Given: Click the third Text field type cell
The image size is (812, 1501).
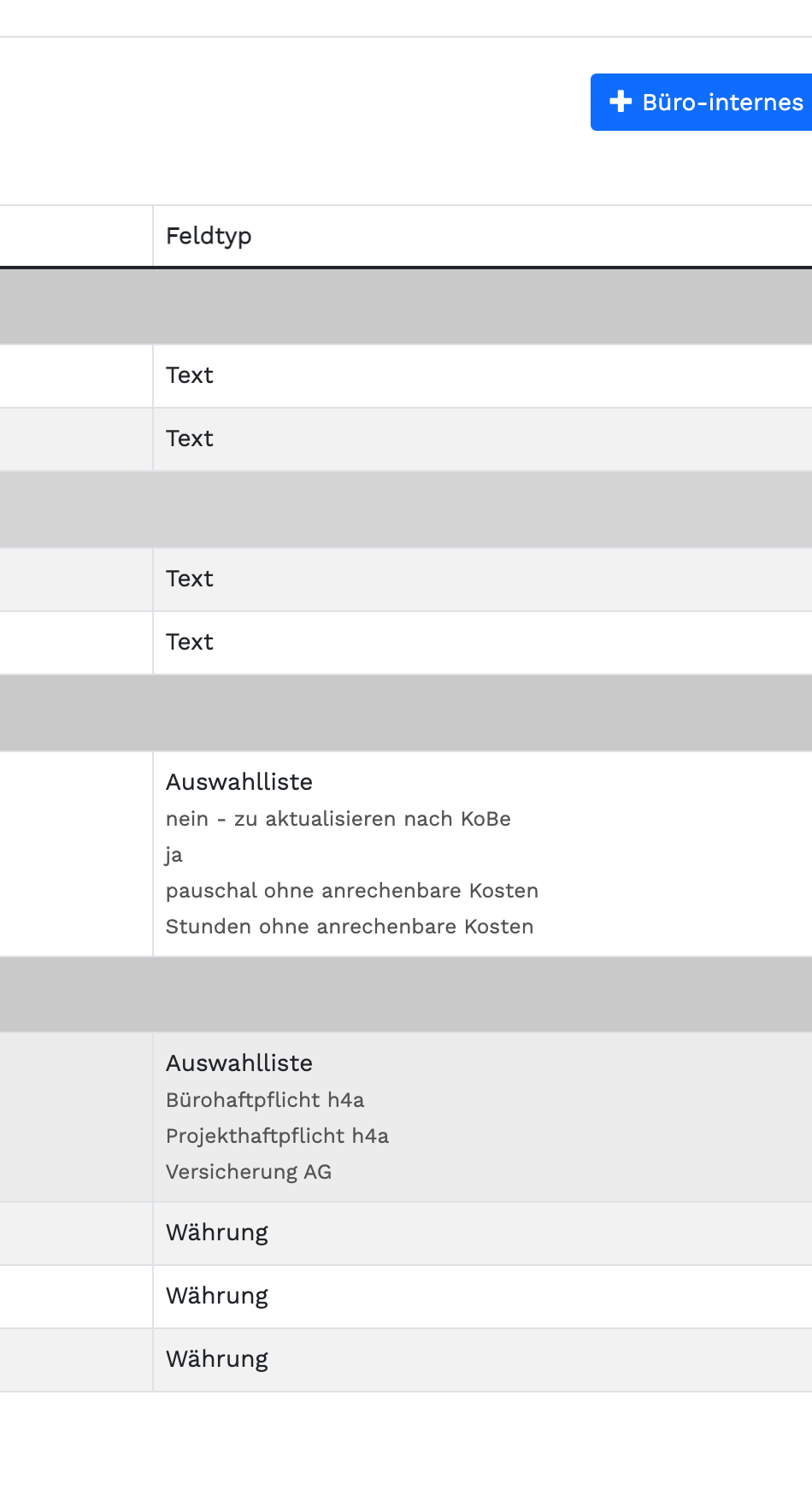Looking at the screenshot, I should click(190, 579).
